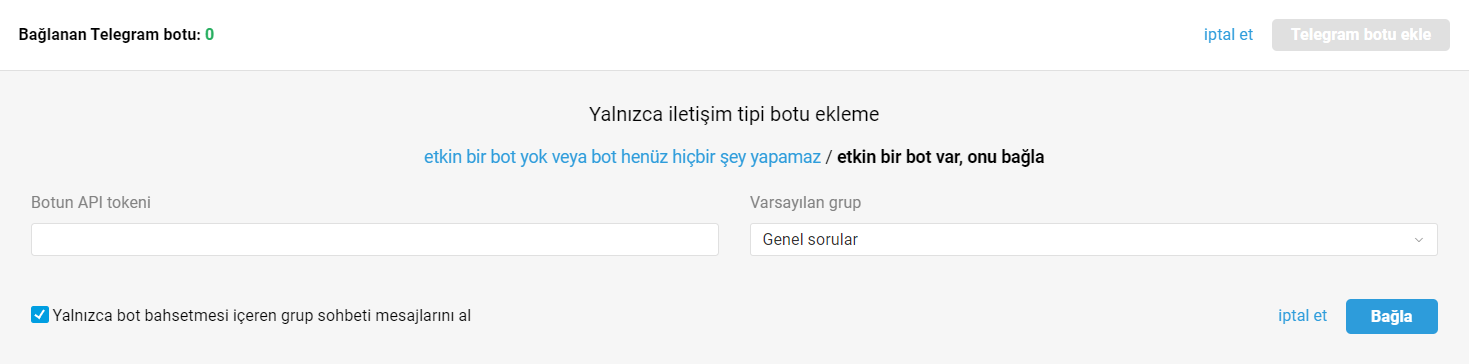Select 'etkin bir bot yok veya bot henüz' option
The image size is (1469, 364).
[622, 157]
